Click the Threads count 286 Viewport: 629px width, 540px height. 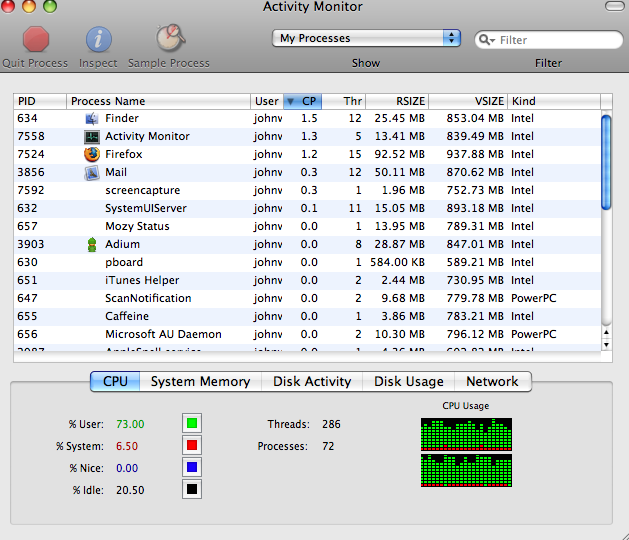pyautogui.click(x=331, y=424)
